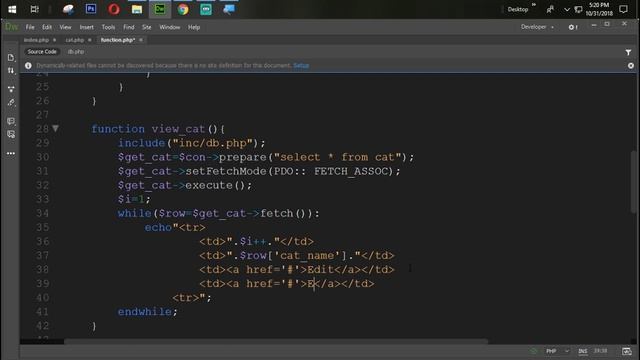Open the File menu
Screen dimensions: 640x360
coord(30,27)
